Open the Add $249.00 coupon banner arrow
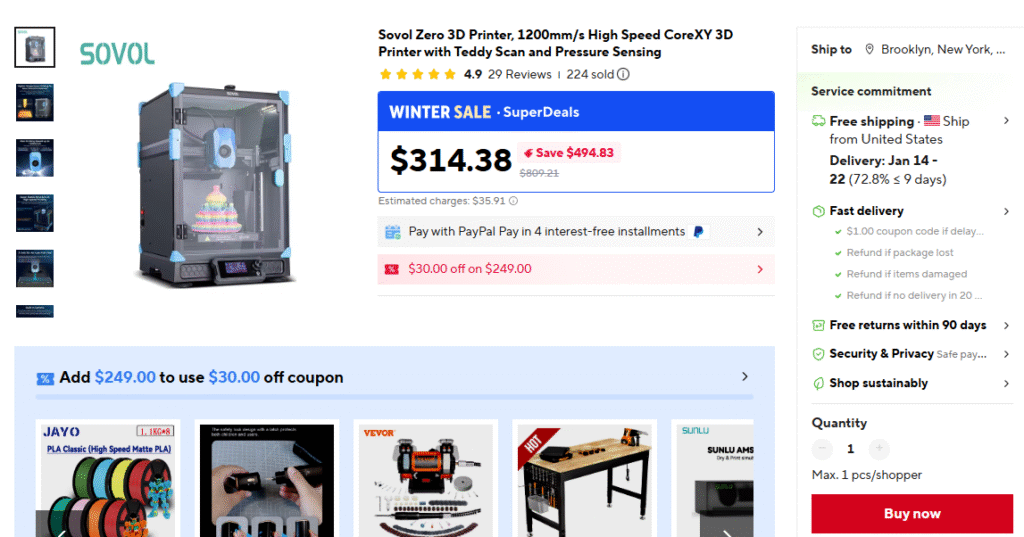Image resolution: width=1024 pixels, height=537 pixels. coord(744,377)
